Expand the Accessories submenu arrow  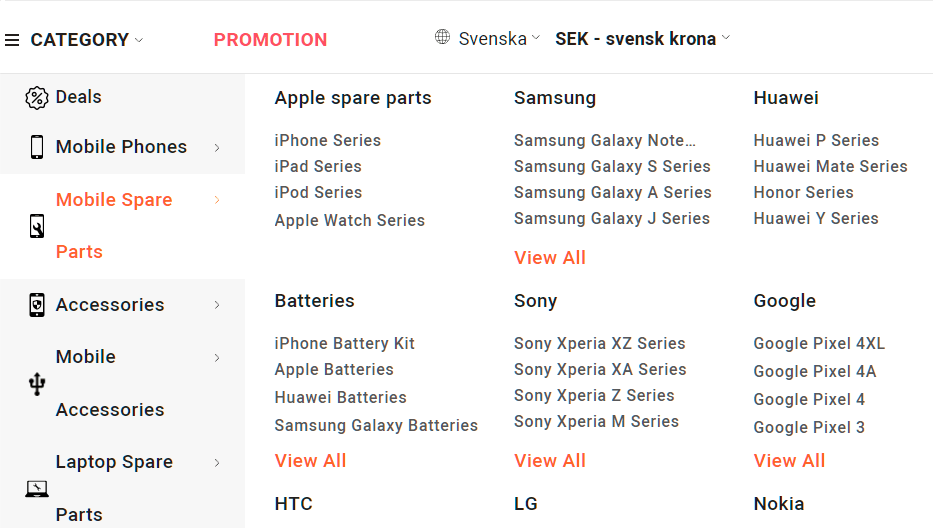point(217,305)
